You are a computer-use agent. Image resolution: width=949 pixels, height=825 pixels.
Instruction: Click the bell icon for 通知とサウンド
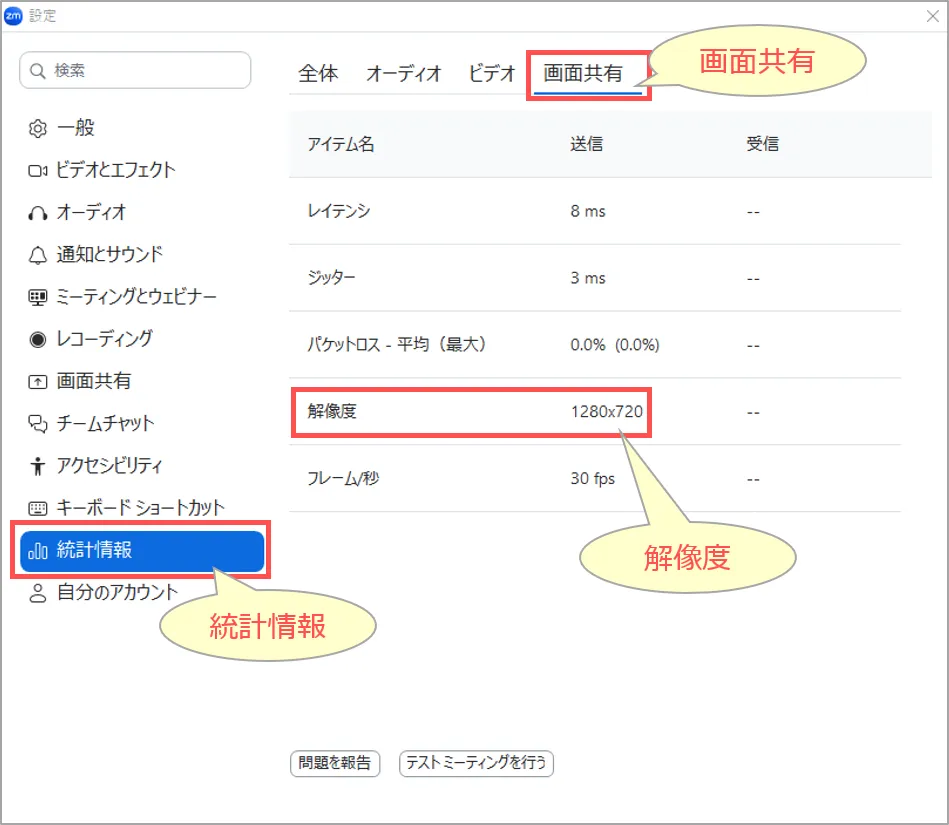tap(38, 255)
